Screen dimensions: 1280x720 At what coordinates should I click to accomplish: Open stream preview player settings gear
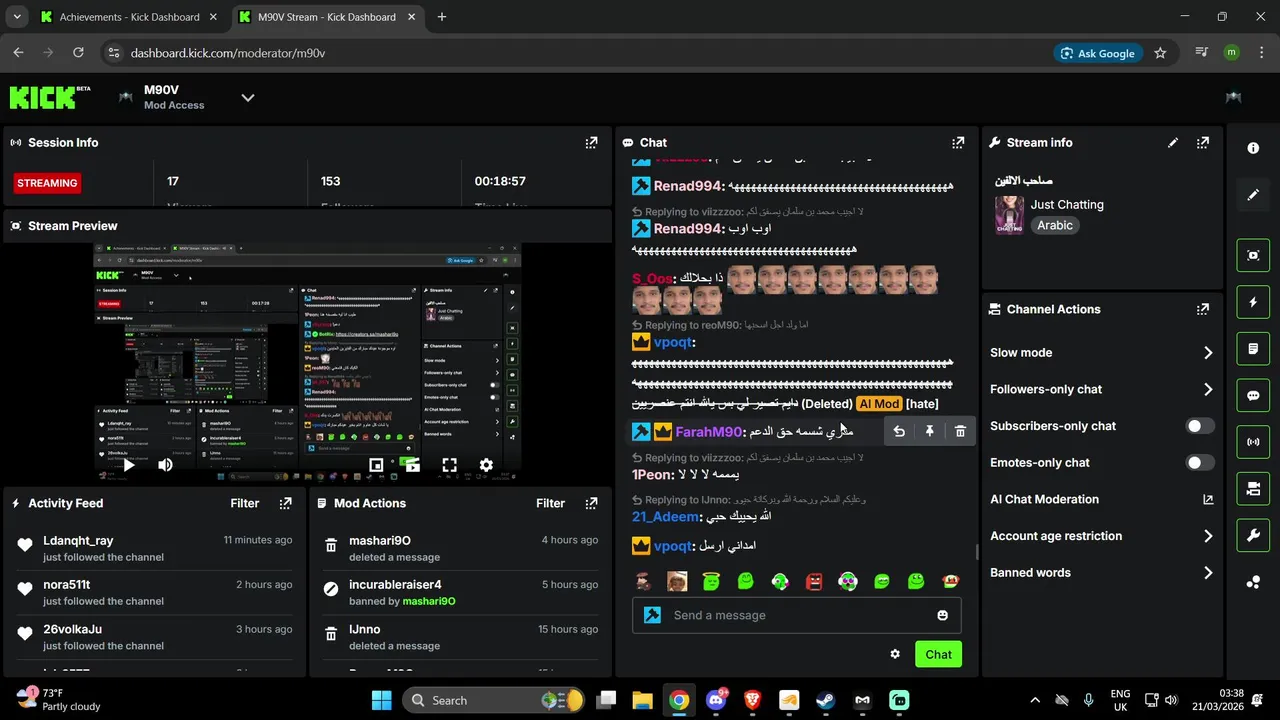click(486, 465)
